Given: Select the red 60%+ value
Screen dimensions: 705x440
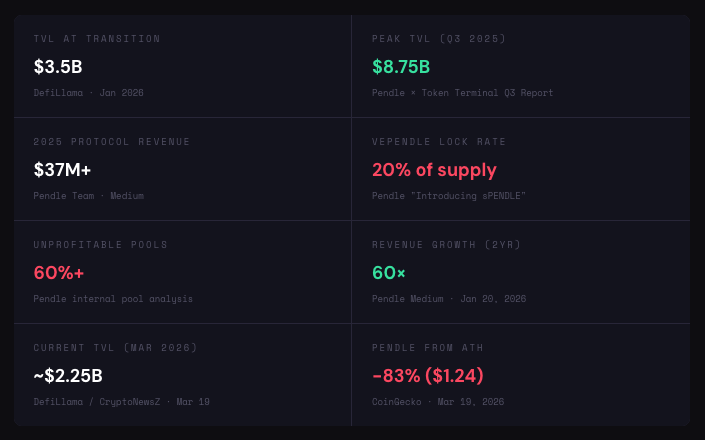Looking at the screenshot, I should pos(59,273).
